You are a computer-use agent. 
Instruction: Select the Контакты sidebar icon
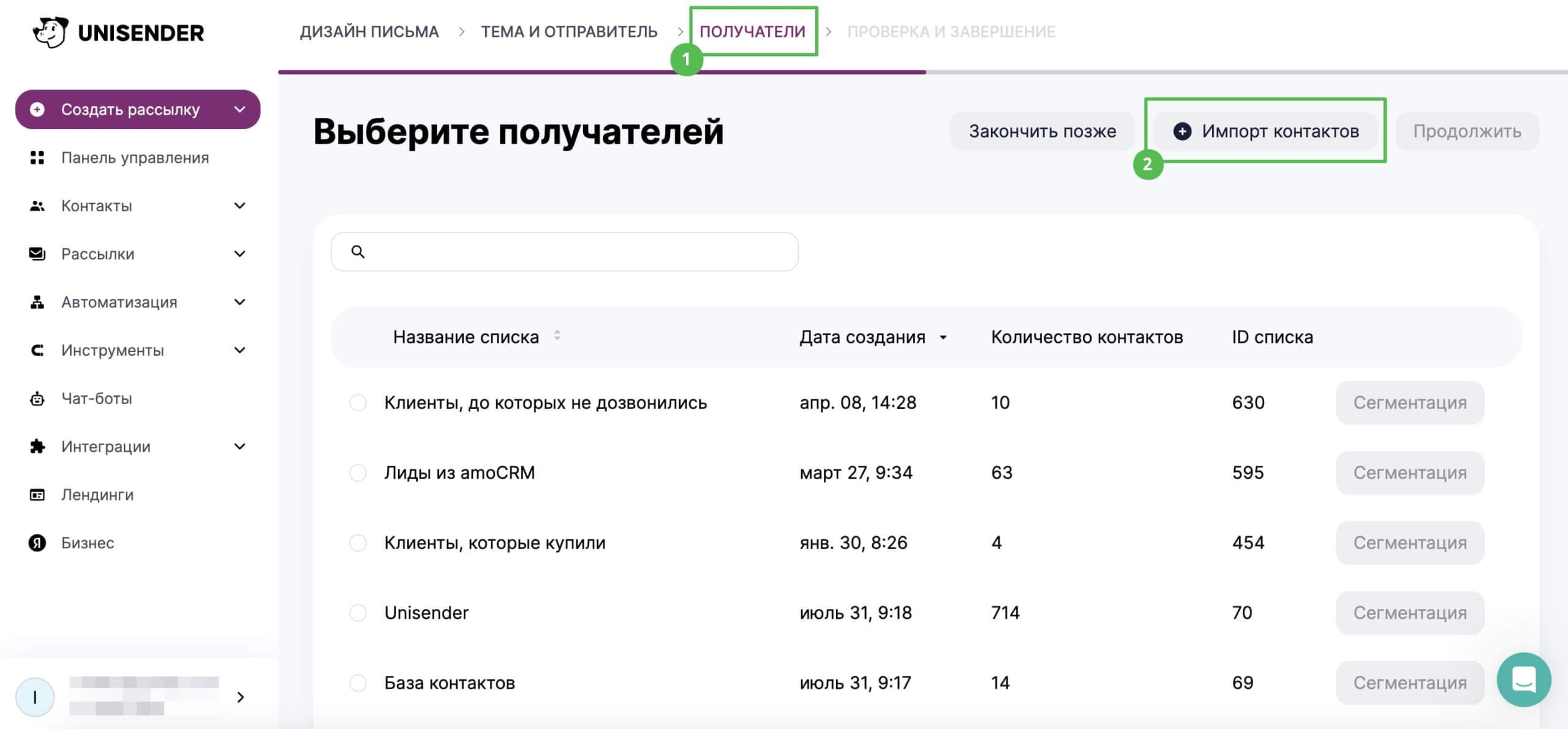[x=37, y=206]
